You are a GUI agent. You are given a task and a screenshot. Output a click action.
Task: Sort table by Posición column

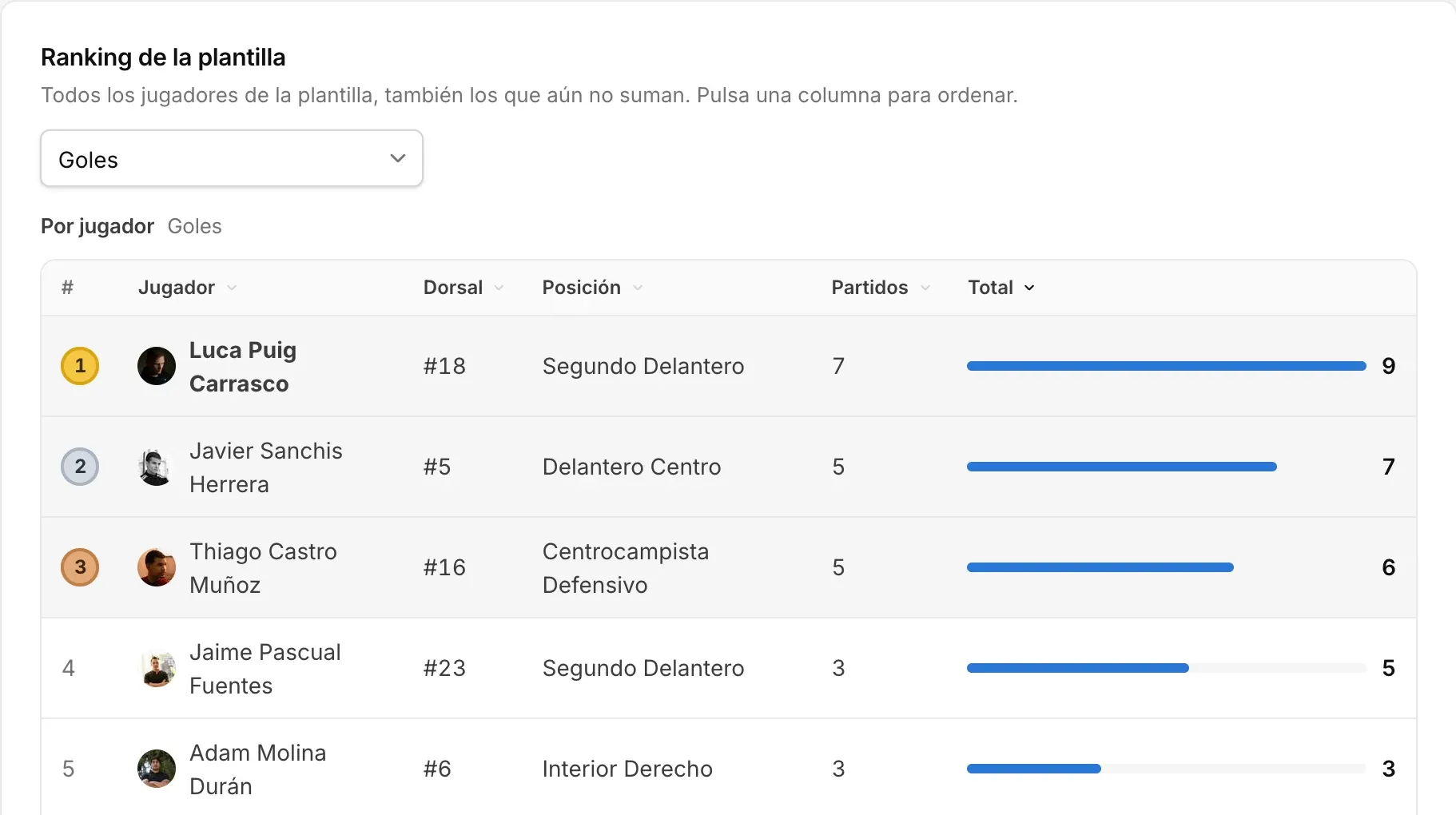pyautogui.click(x=592, y=288)
